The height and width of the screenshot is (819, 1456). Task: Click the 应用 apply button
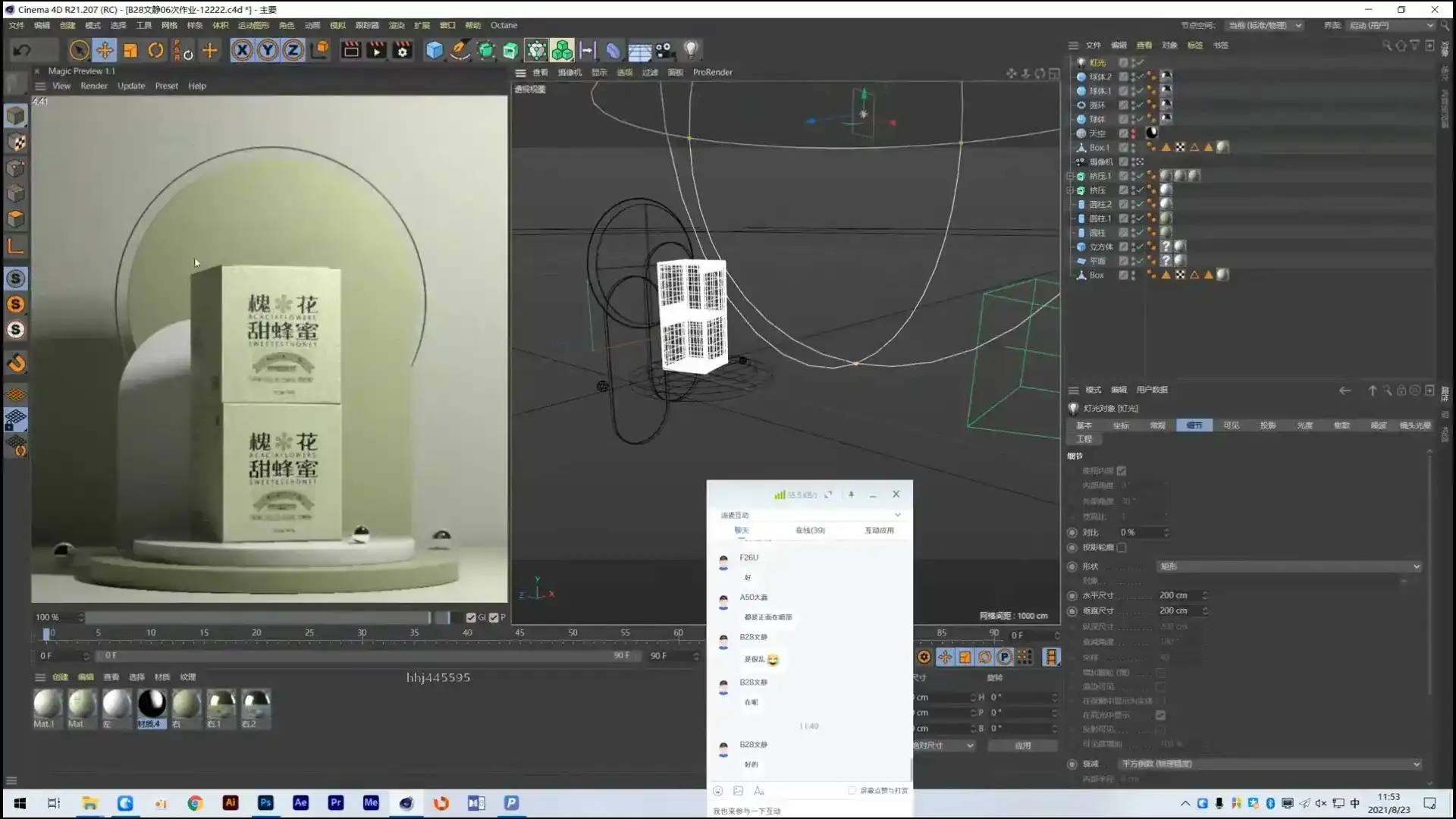tap(1022, 745)
